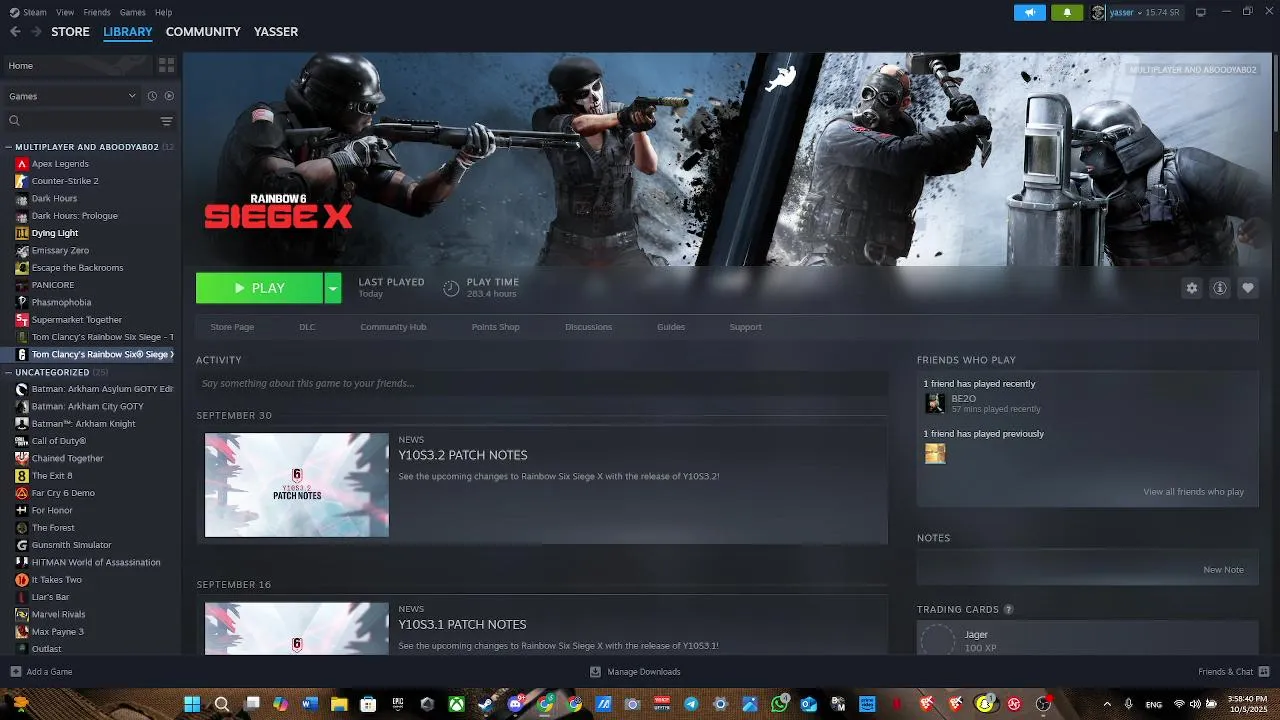Open Epic Games Launcher on taskbar
Screen dimensions: 1280x720
point(398,704)
